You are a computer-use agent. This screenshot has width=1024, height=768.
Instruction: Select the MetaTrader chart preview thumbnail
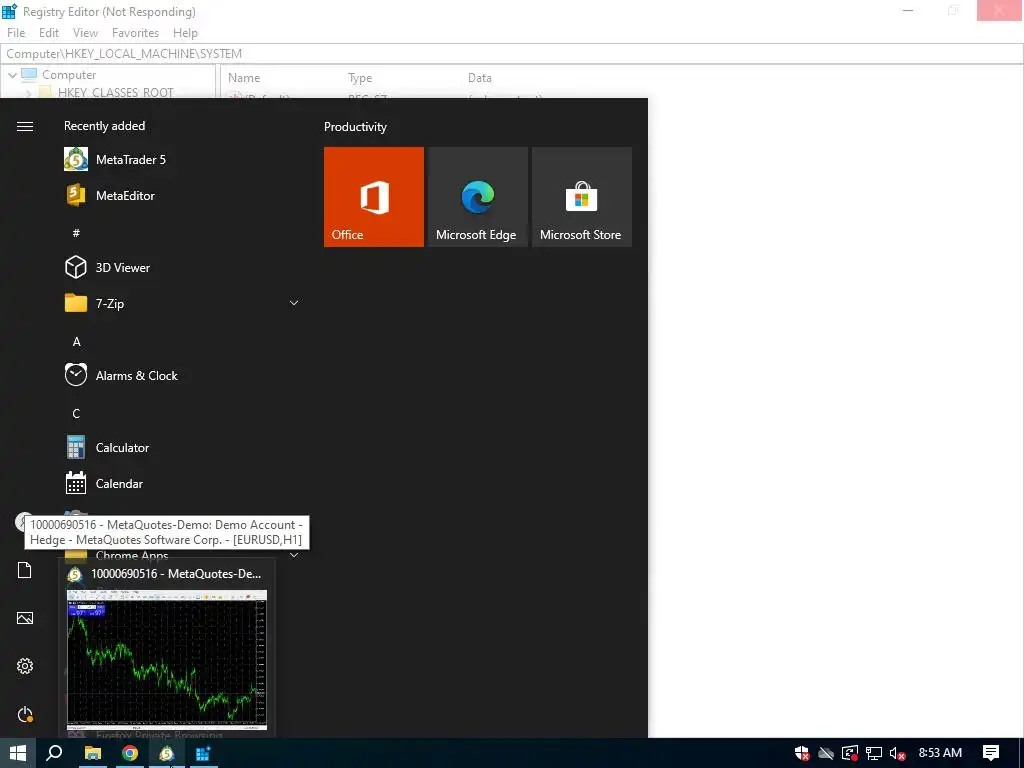[167, 660]
